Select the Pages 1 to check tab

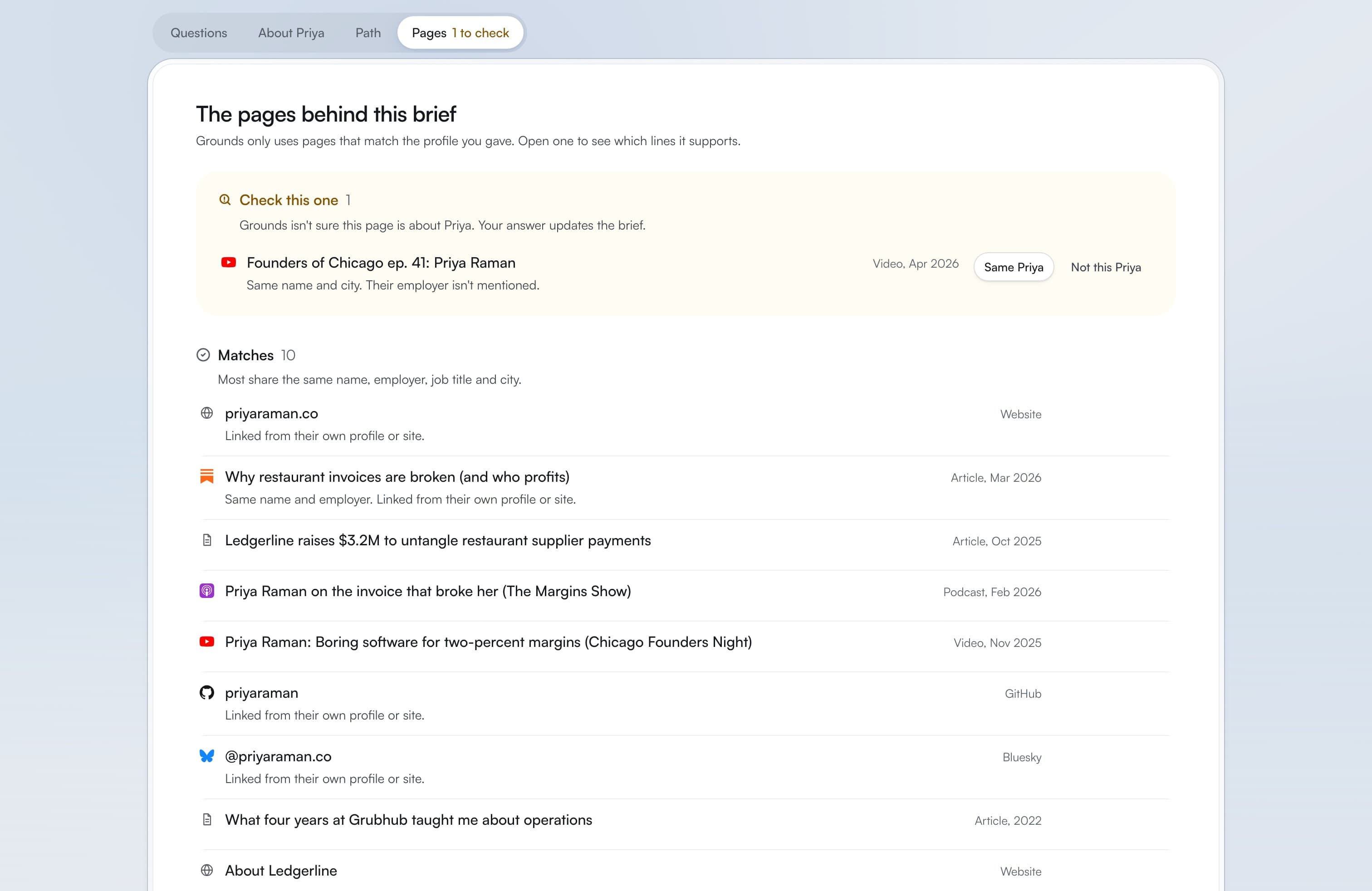point(460,33)
